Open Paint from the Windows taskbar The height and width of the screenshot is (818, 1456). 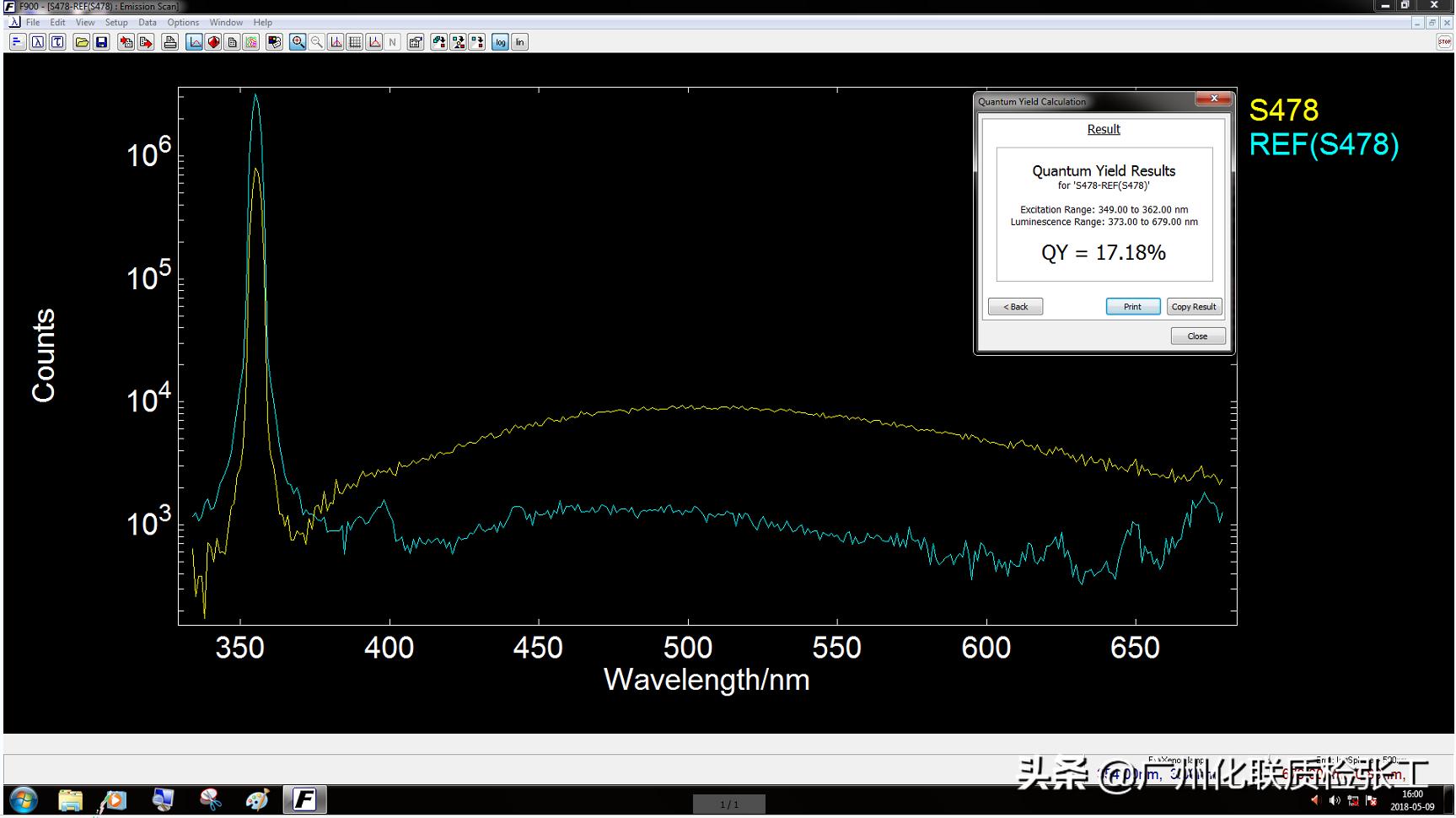pos(256,799)
